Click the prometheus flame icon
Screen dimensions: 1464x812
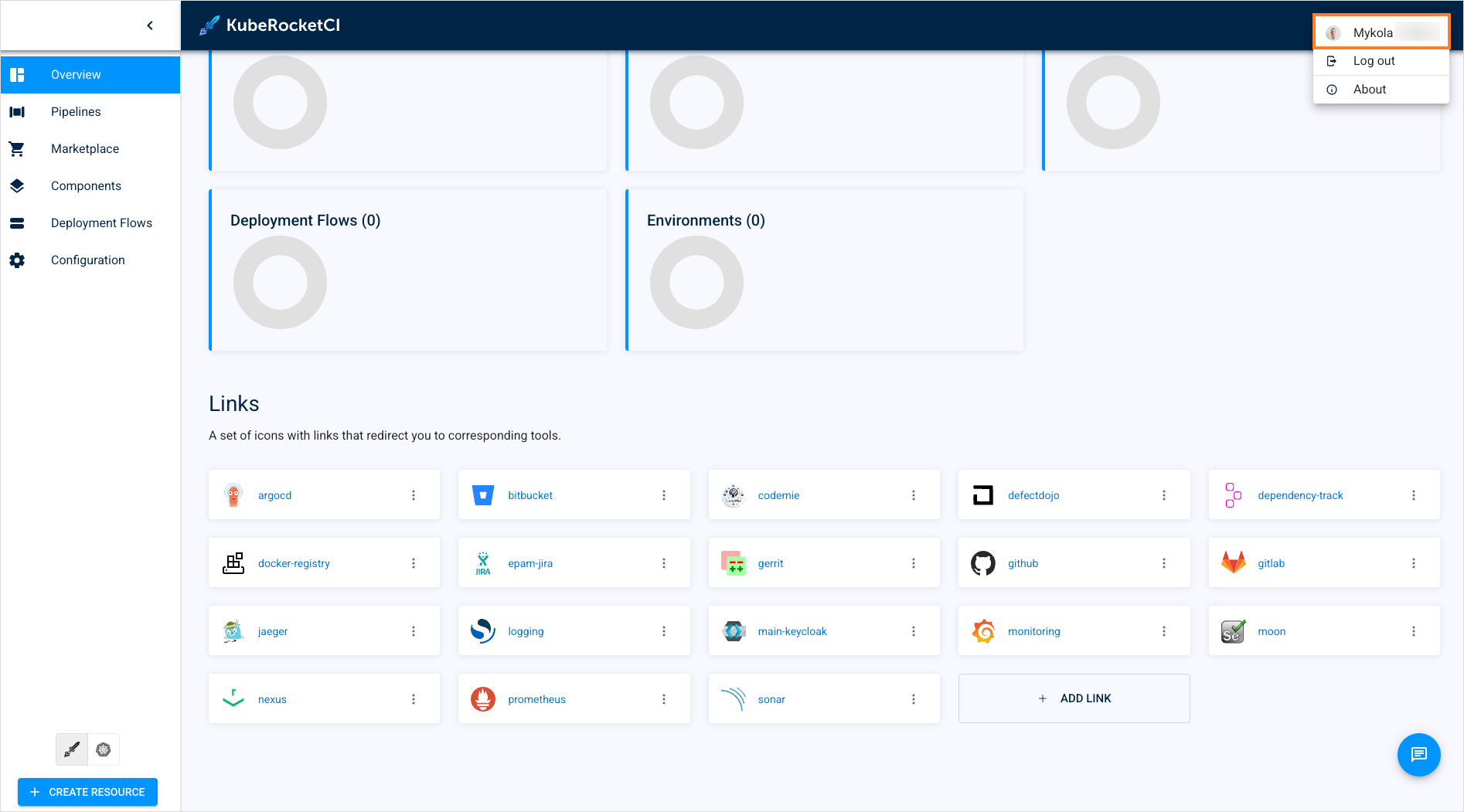click(x=483, y=699)
